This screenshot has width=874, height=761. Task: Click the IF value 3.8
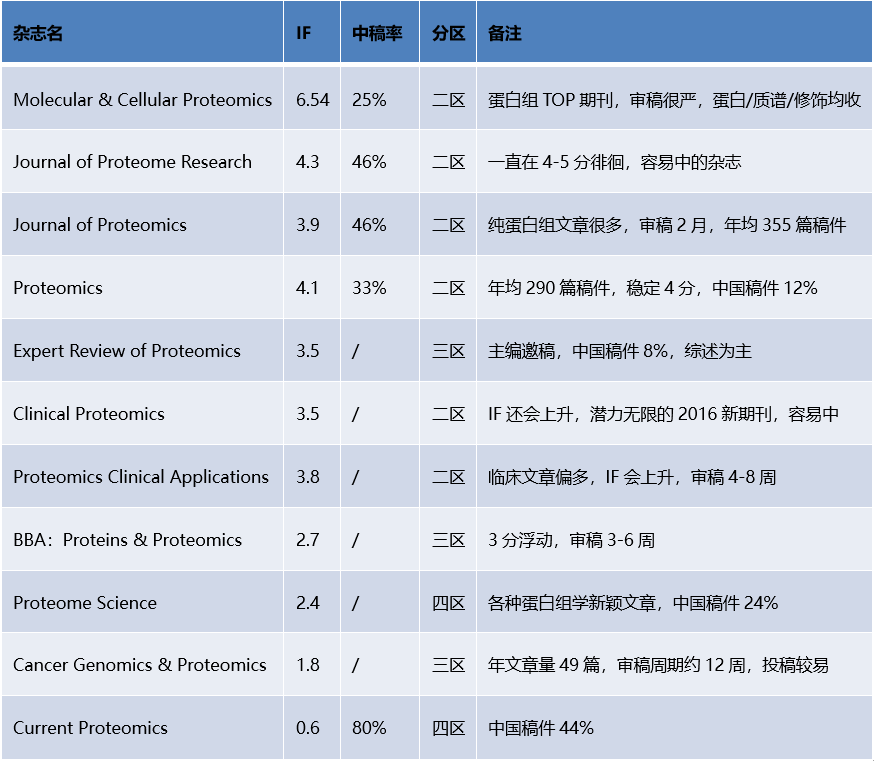[x=308, y=477]
